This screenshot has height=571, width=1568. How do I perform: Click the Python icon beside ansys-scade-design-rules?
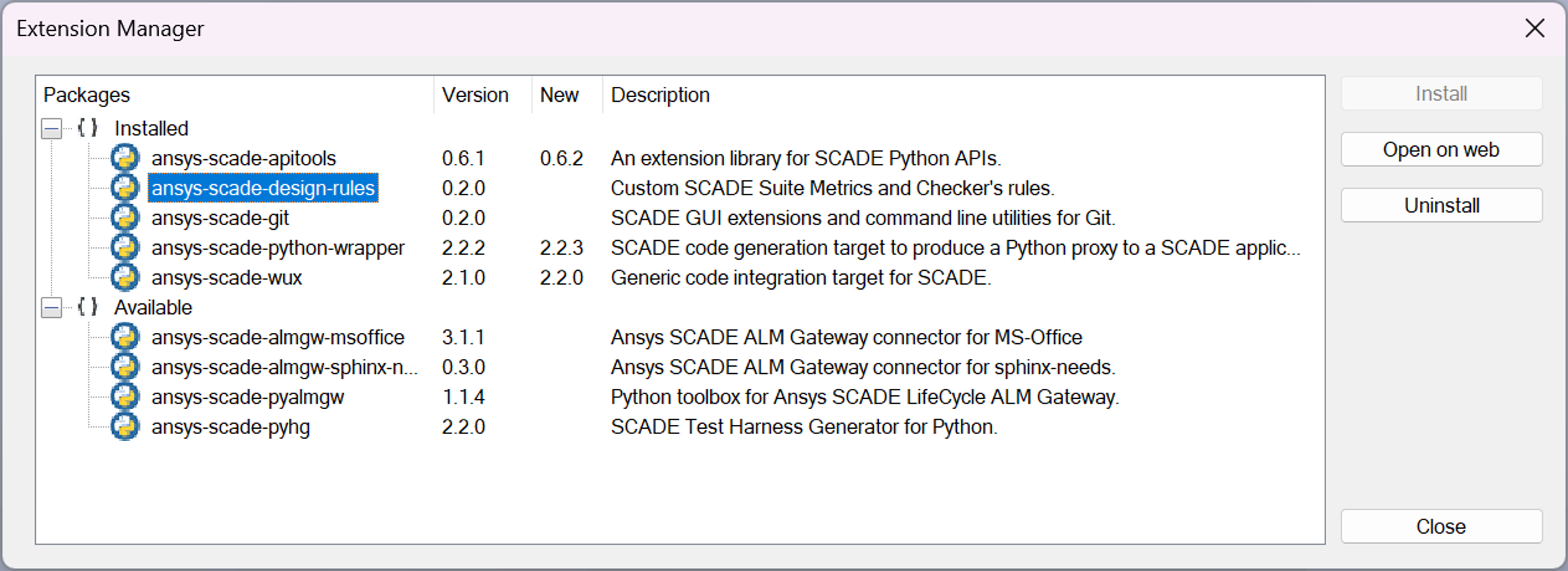[125, 188]
